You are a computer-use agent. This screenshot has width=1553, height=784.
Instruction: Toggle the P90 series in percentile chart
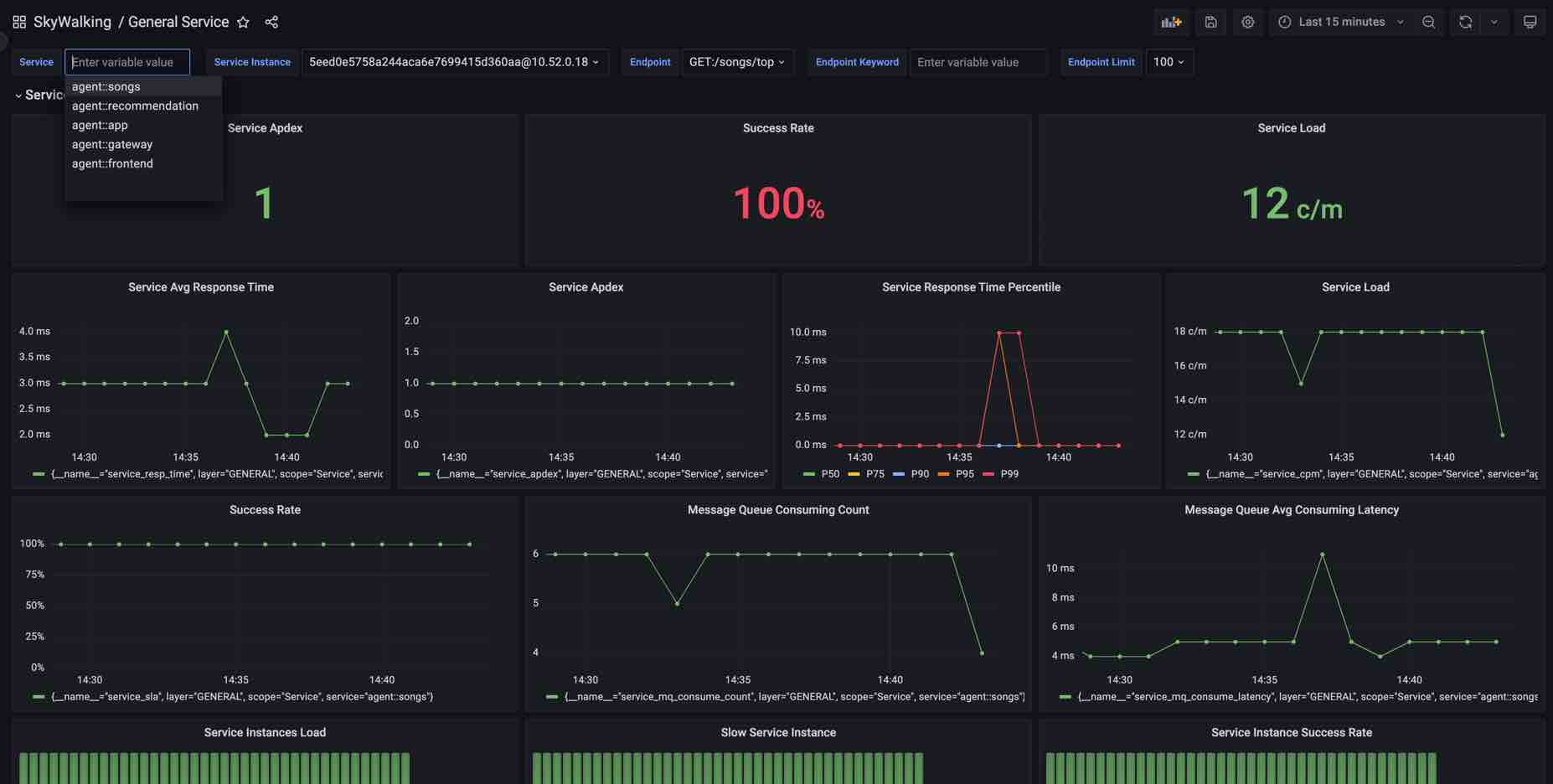point(913,473)
